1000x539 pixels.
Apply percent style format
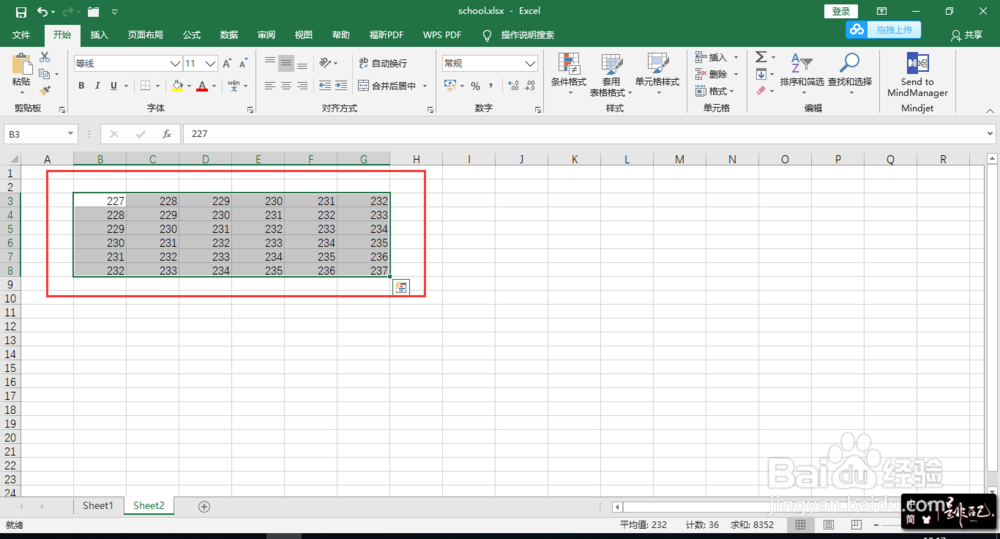(475, 85)
